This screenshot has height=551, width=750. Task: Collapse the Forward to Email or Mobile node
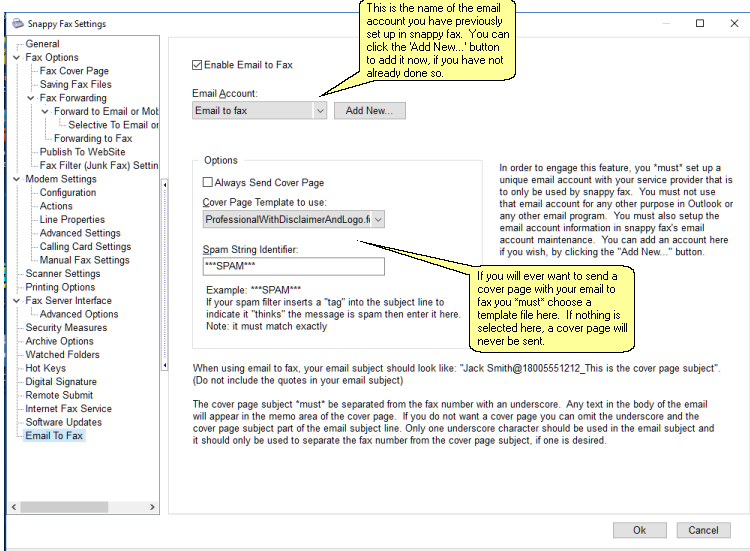[45, 111]
